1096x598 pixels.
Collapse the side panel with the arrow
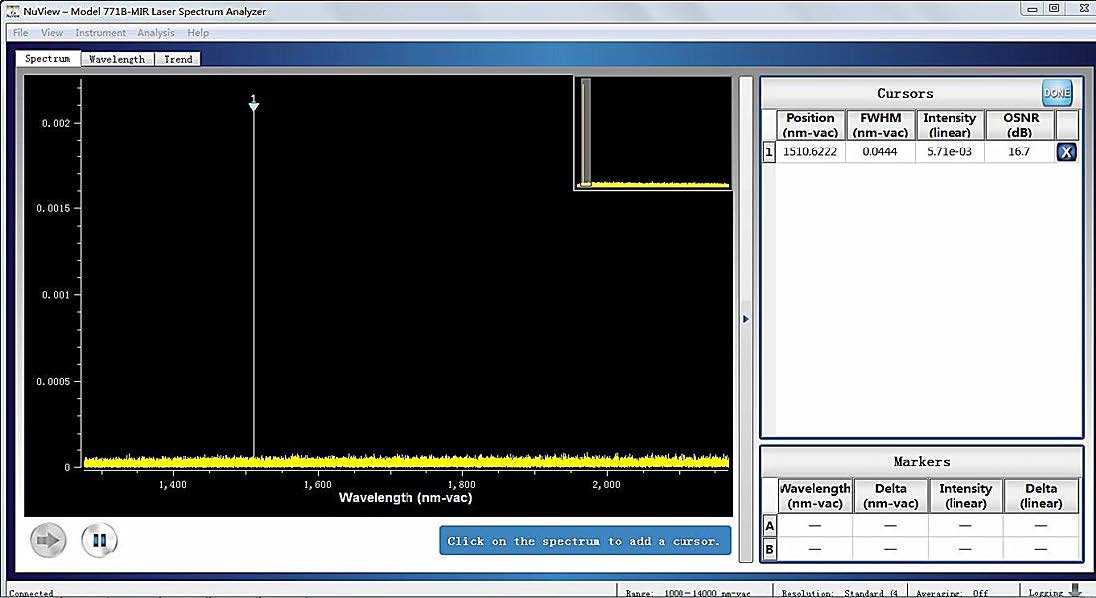(x=746, y=319)
